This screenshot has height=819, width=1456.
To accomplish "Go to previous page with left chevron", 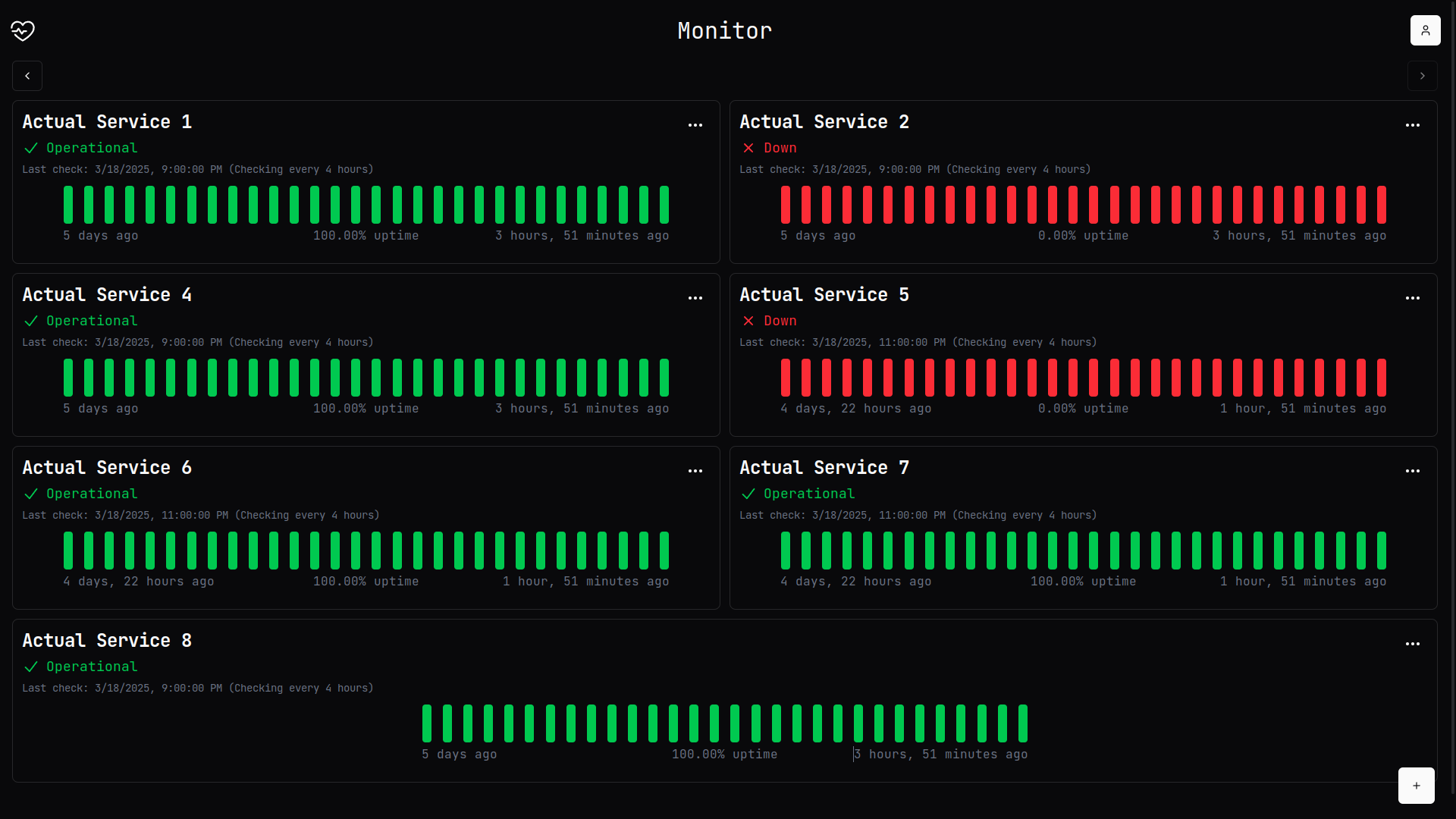I will [x=27, y=76].
